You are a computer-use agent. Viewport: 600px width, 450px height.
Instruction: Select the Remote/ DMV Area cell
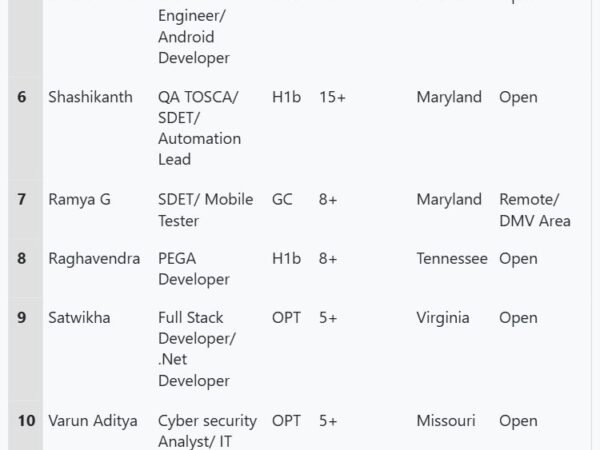[x=534, y=210]
